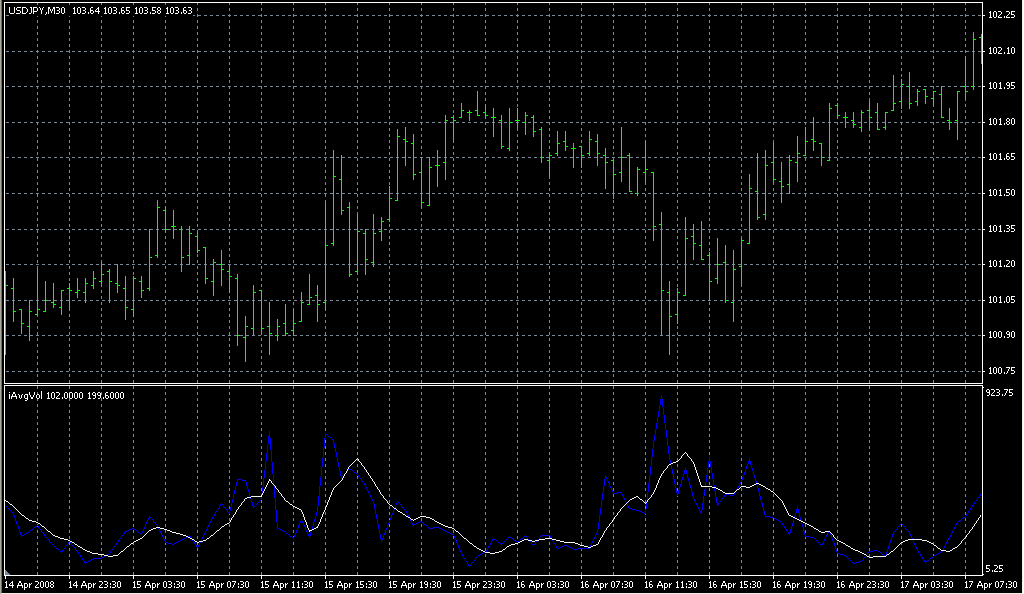Click the 5.25 indicator scale minimum
1024x594 pixels.
pos(995,567)
